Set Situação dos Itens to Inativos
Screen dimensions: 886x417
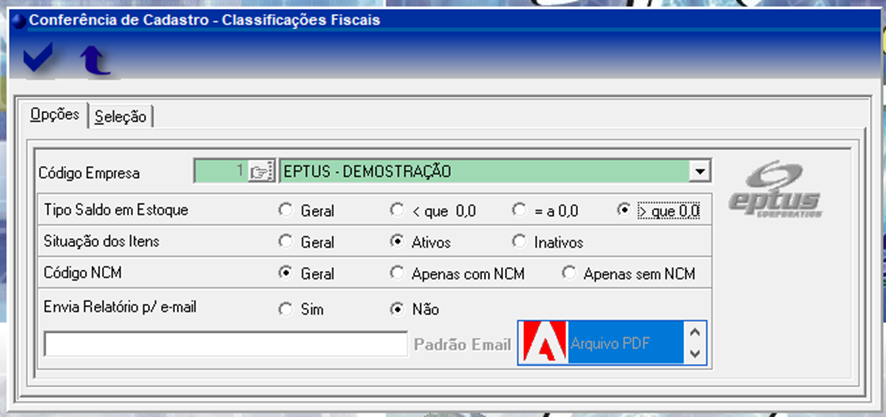pos(519,242)
